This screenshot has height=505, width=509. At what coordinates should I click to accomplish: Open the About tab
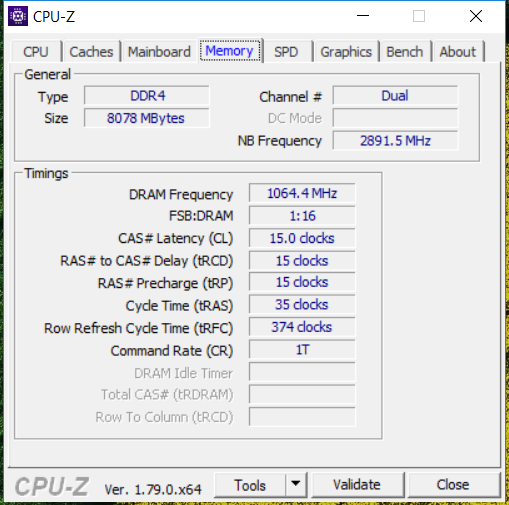tap(458, 52)
